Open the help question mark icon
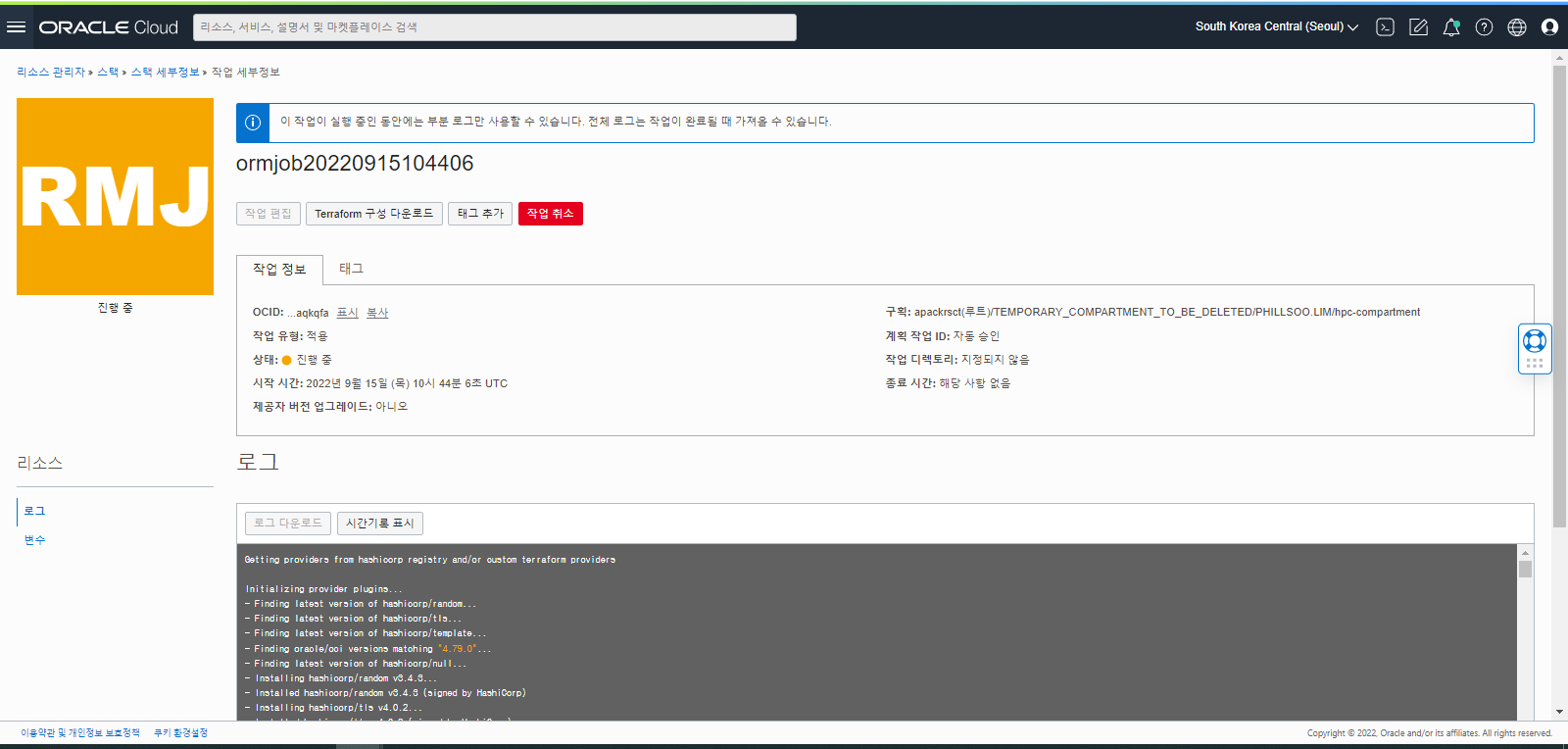This screenshot has height=749, width=1568. [1485, 27]
